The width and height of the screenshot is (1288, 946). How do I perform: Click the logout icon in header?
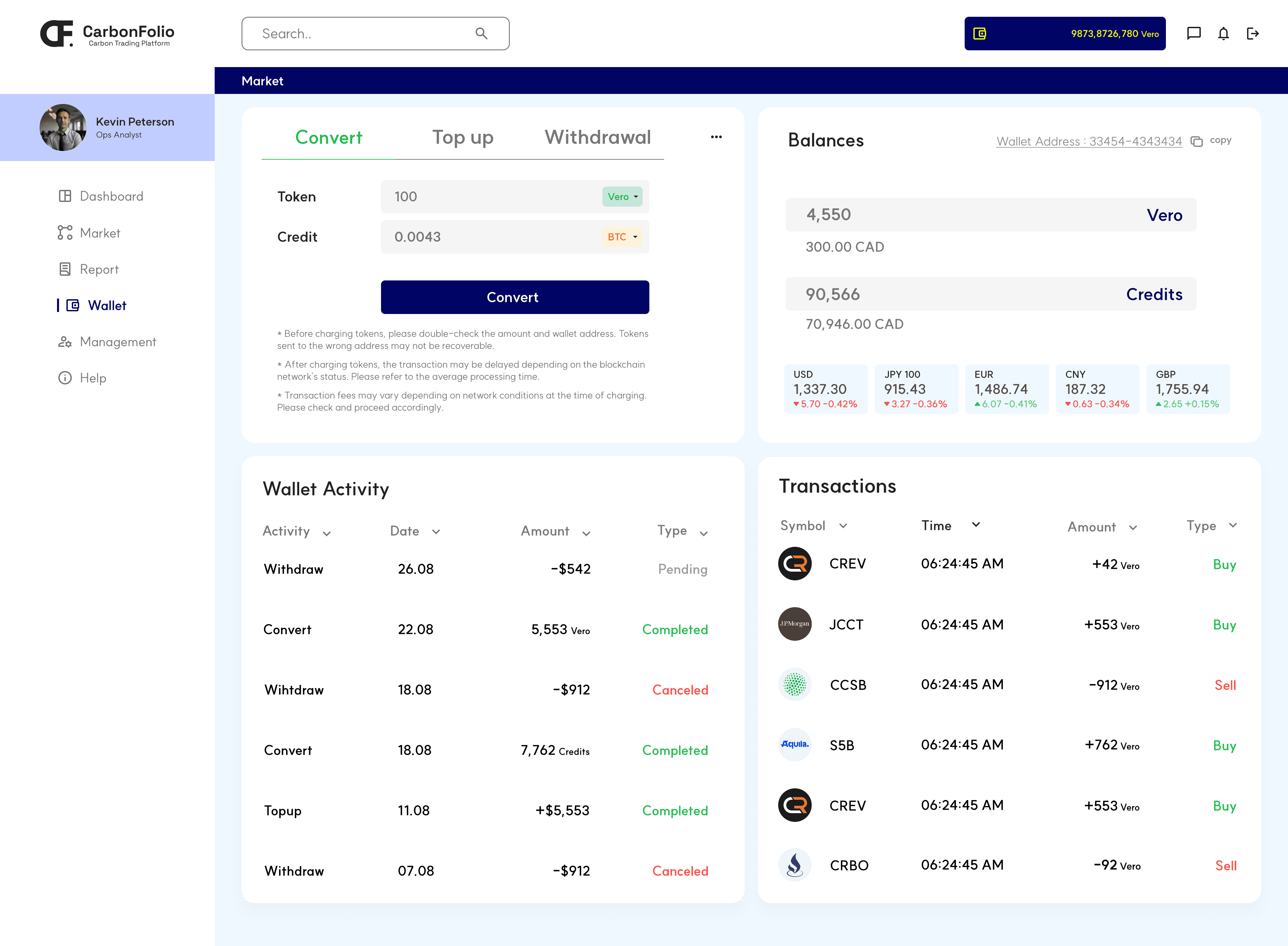click(1252, 33)
